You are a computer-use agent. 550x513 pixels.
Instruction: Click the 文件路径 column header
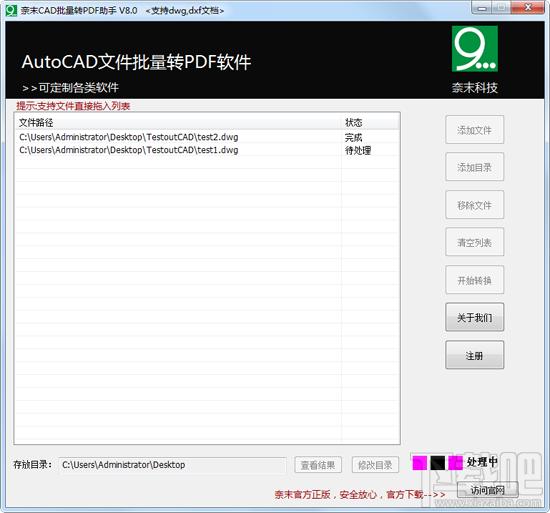point(178,123)
